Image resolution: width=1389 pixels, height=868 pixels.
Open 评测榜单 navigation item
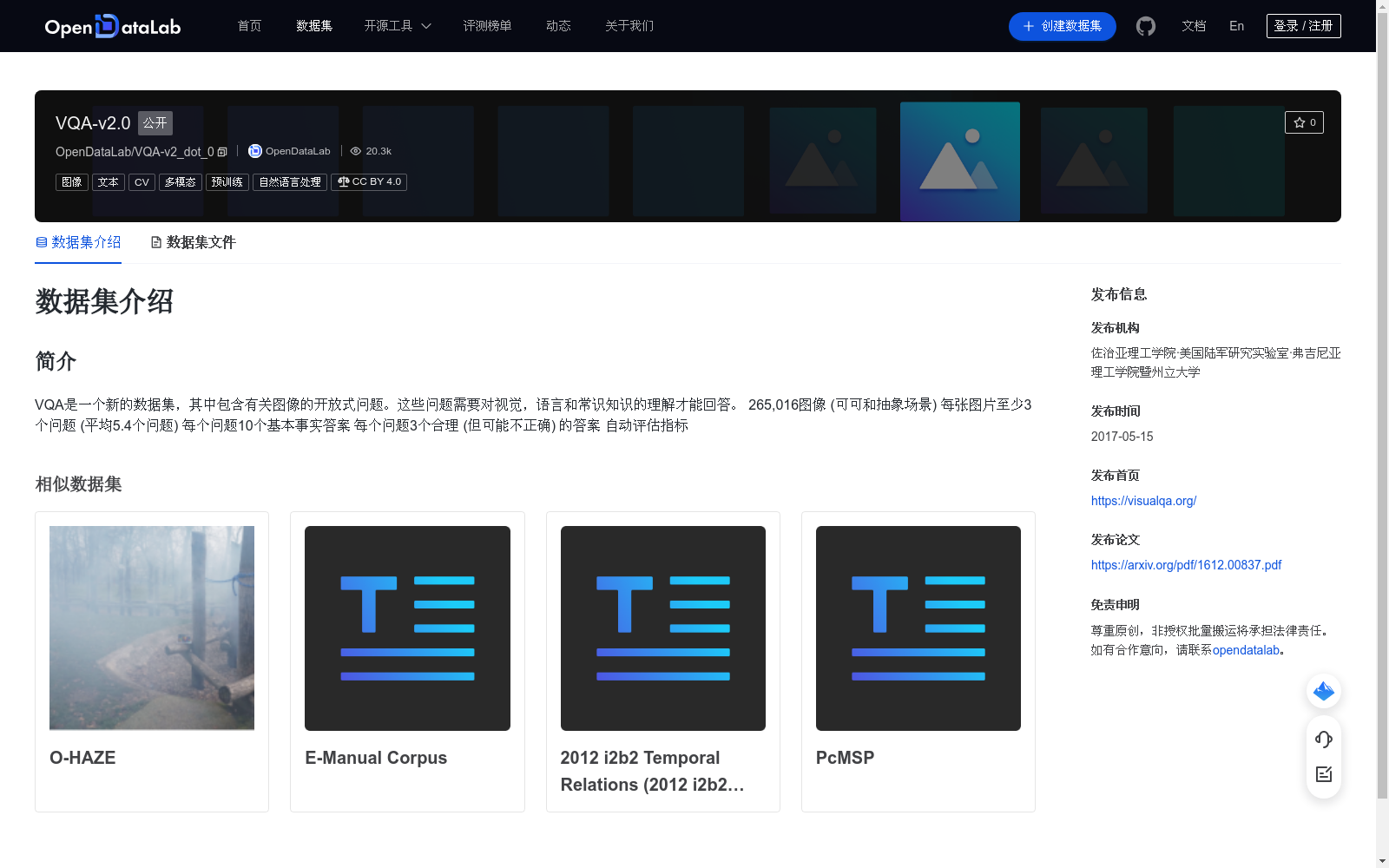click(487, 26)
